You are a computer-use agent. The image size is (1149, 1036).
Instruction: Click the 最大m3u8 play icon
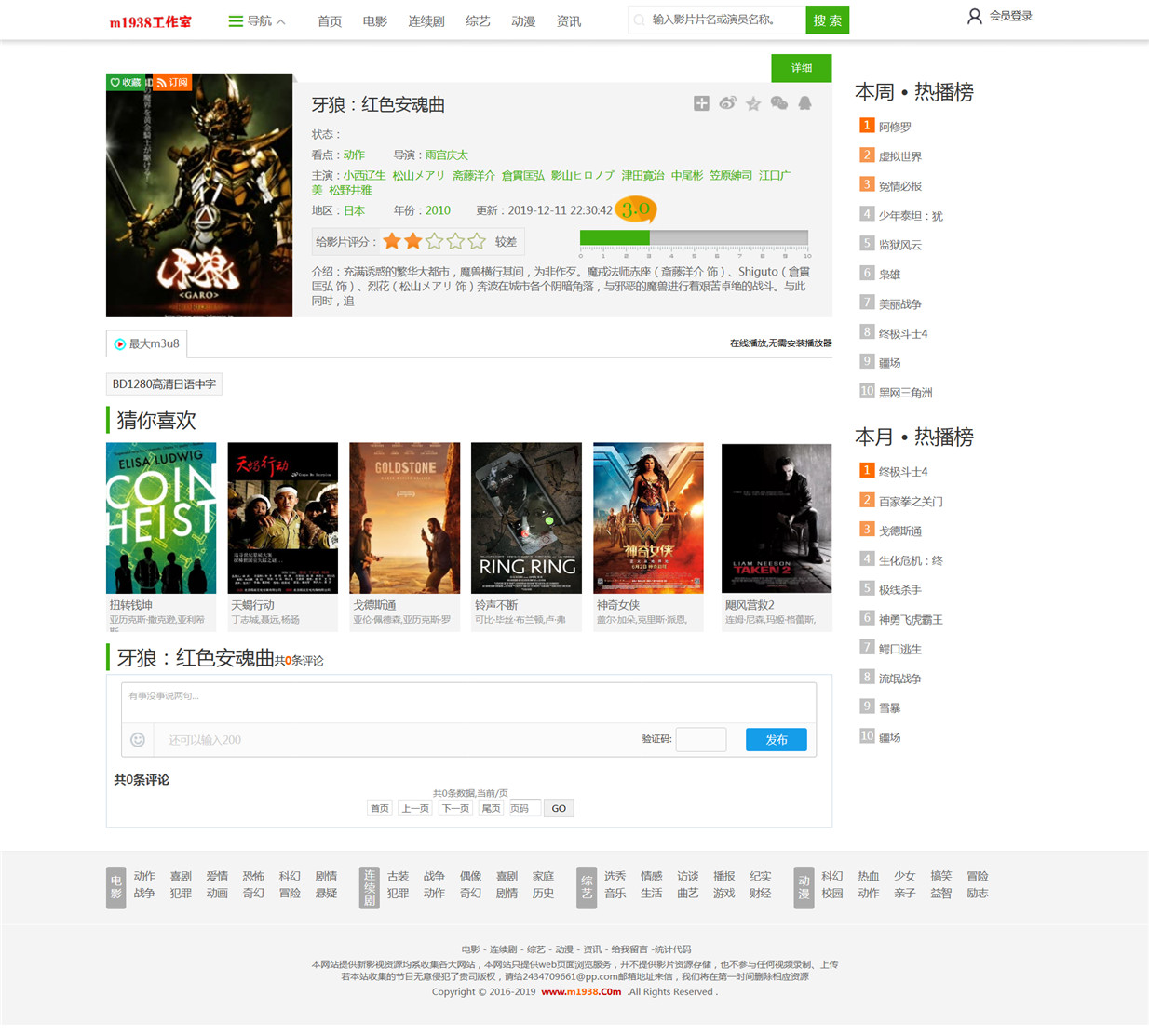pyautogui.click(x=120, y=344)
